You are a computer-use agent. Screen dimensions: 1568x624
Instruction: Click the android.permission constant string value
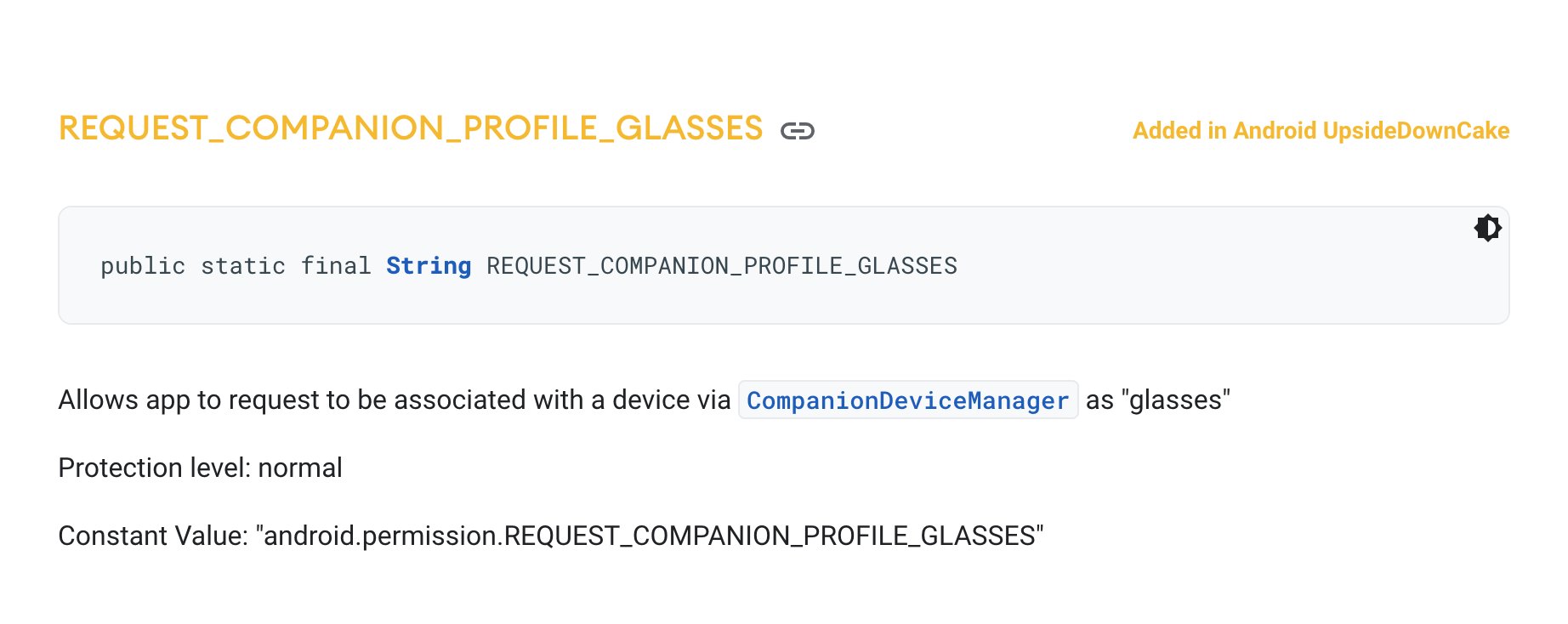(x=650, y=536)
